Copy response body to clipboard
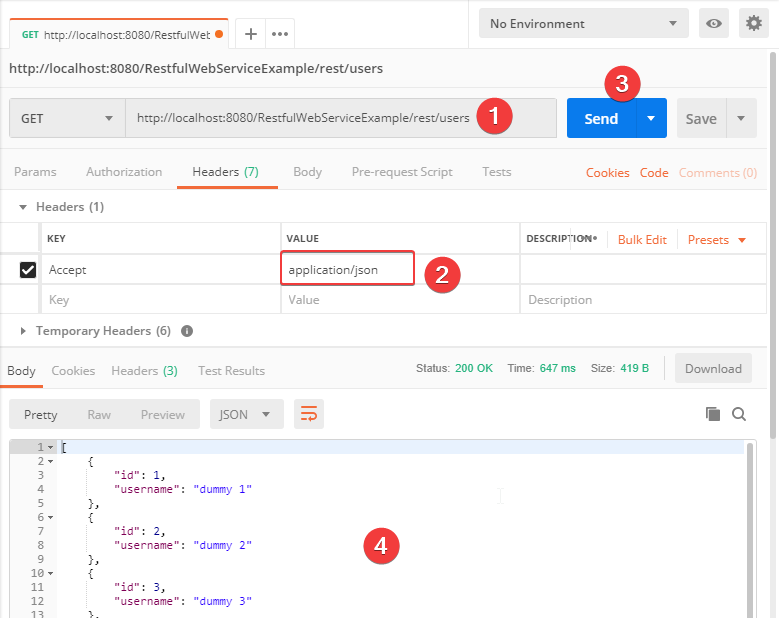 (713, 414)
